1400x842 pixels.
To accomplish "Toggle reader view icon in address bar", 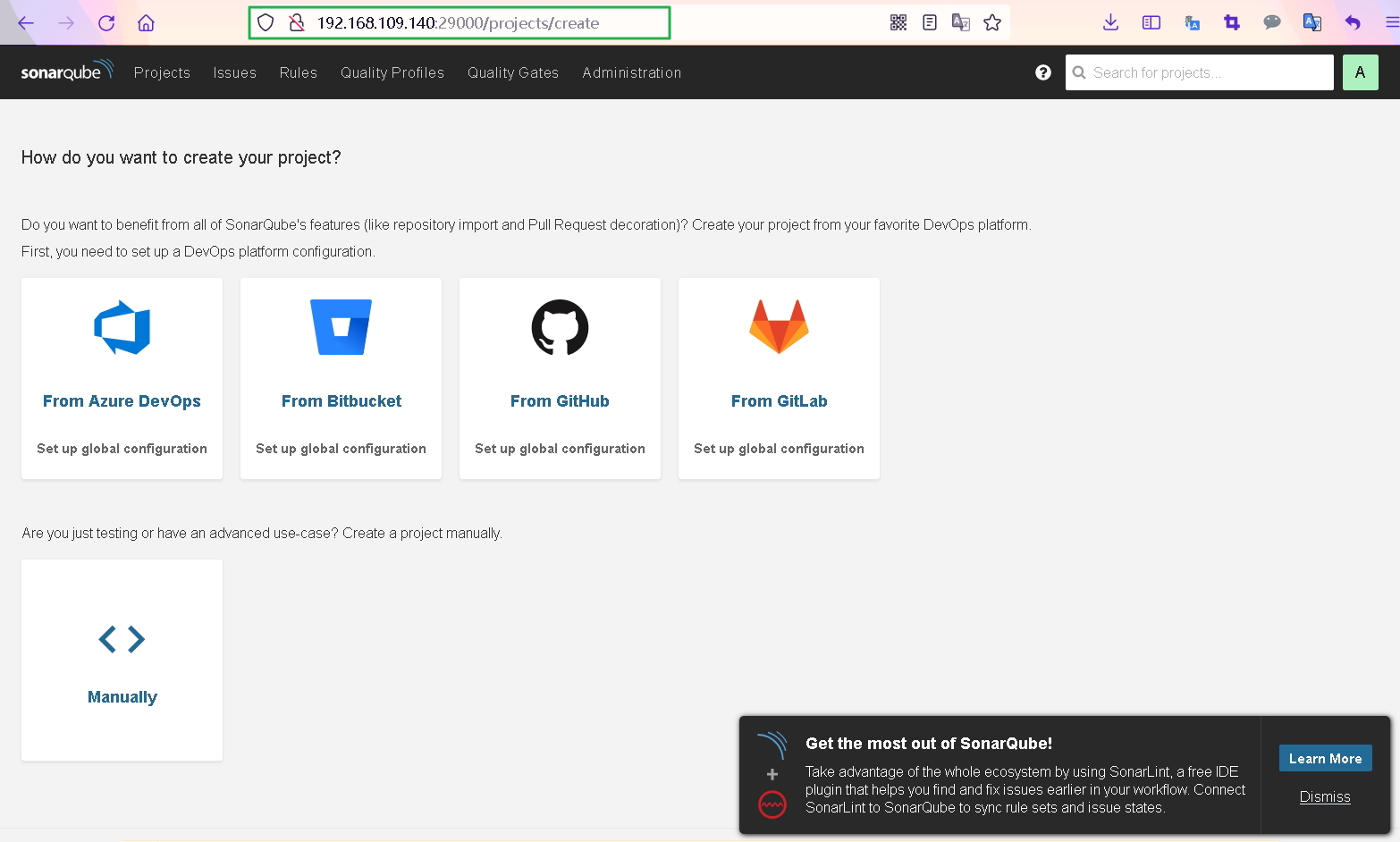I will [x=930, y=23].
